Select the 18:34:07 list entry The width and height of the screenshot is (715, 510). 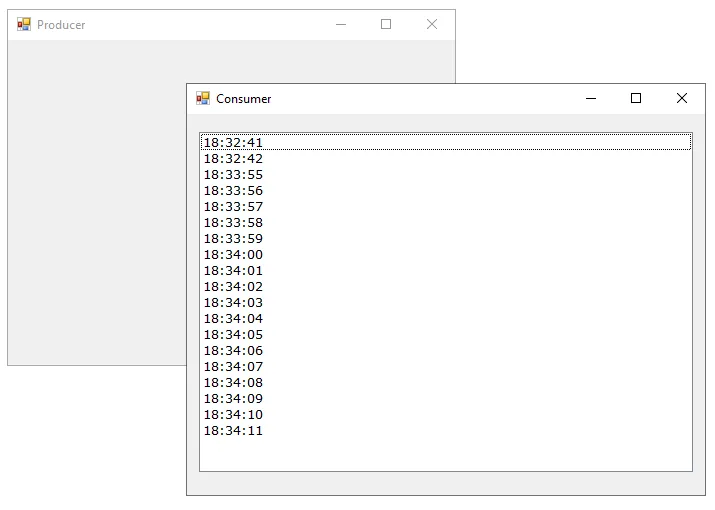[x=446, y=366]
